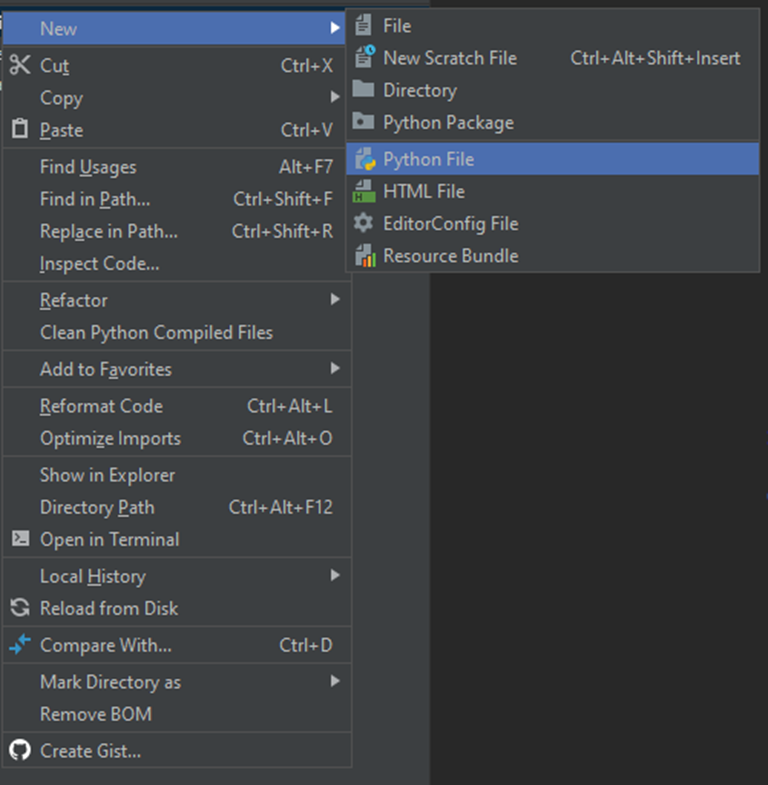Image resolution: width=768 pixels, height=785 pixels.
Task: Click the scissors Cut icon
Action: (20, 66)
